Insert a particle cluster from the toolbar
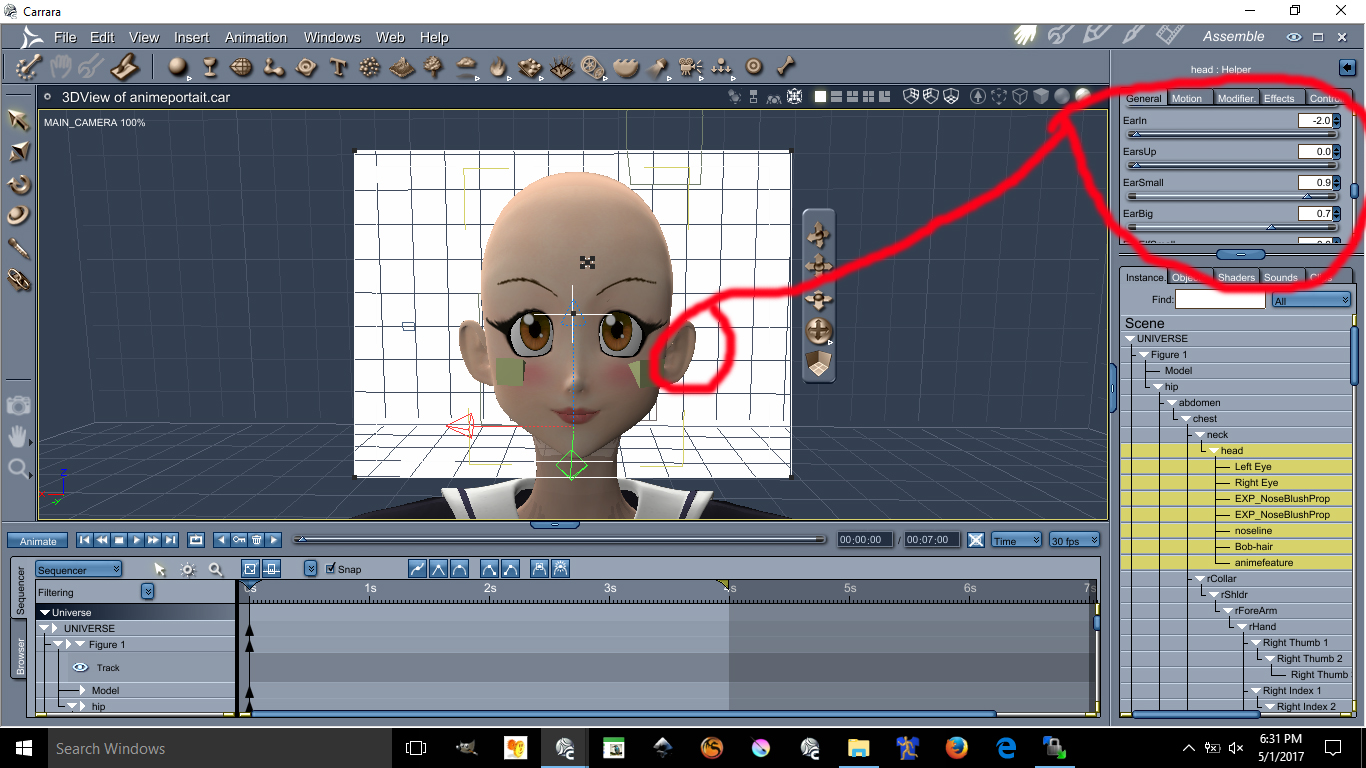Viewport: 1366px width, 768px height. point(370,67)
